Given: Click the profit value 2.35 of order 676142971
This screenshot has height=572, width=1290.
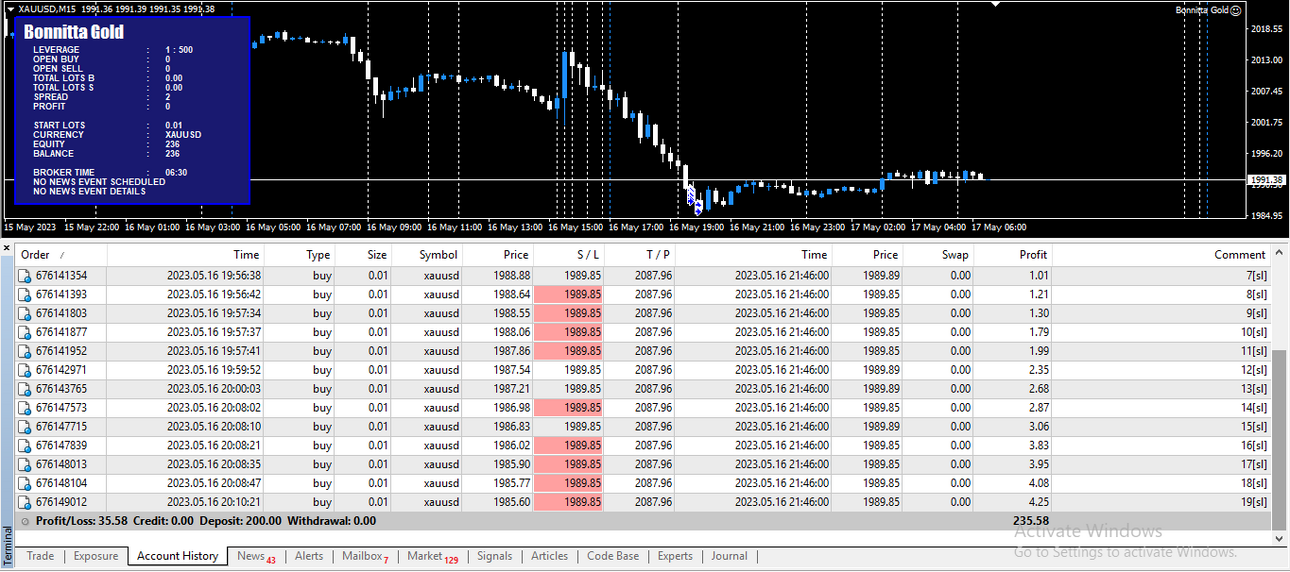Looking at the screenshot, I should 1038,370.
